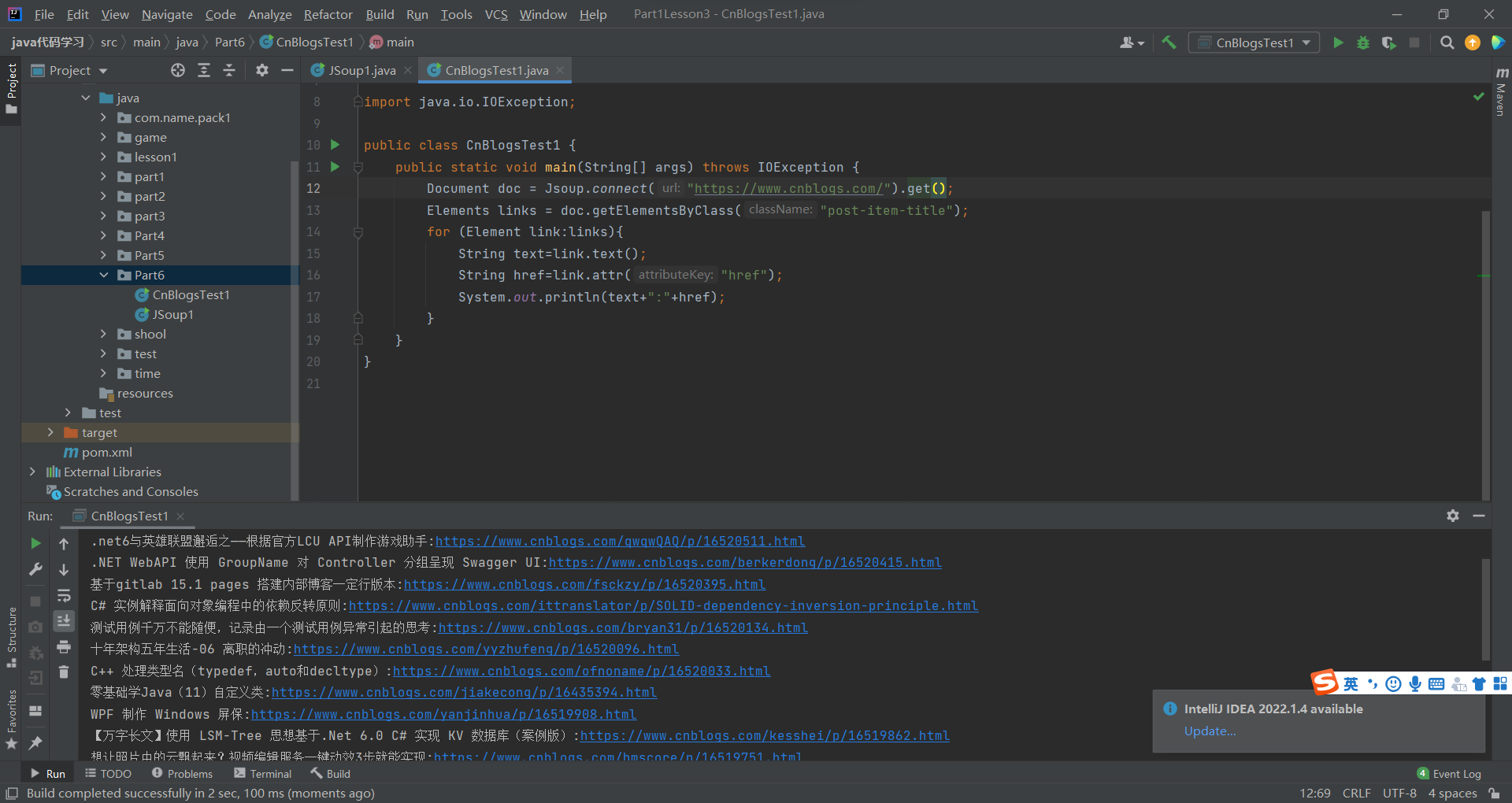Click the Build project hammer icon
1512x803 pixels.
1169,43
